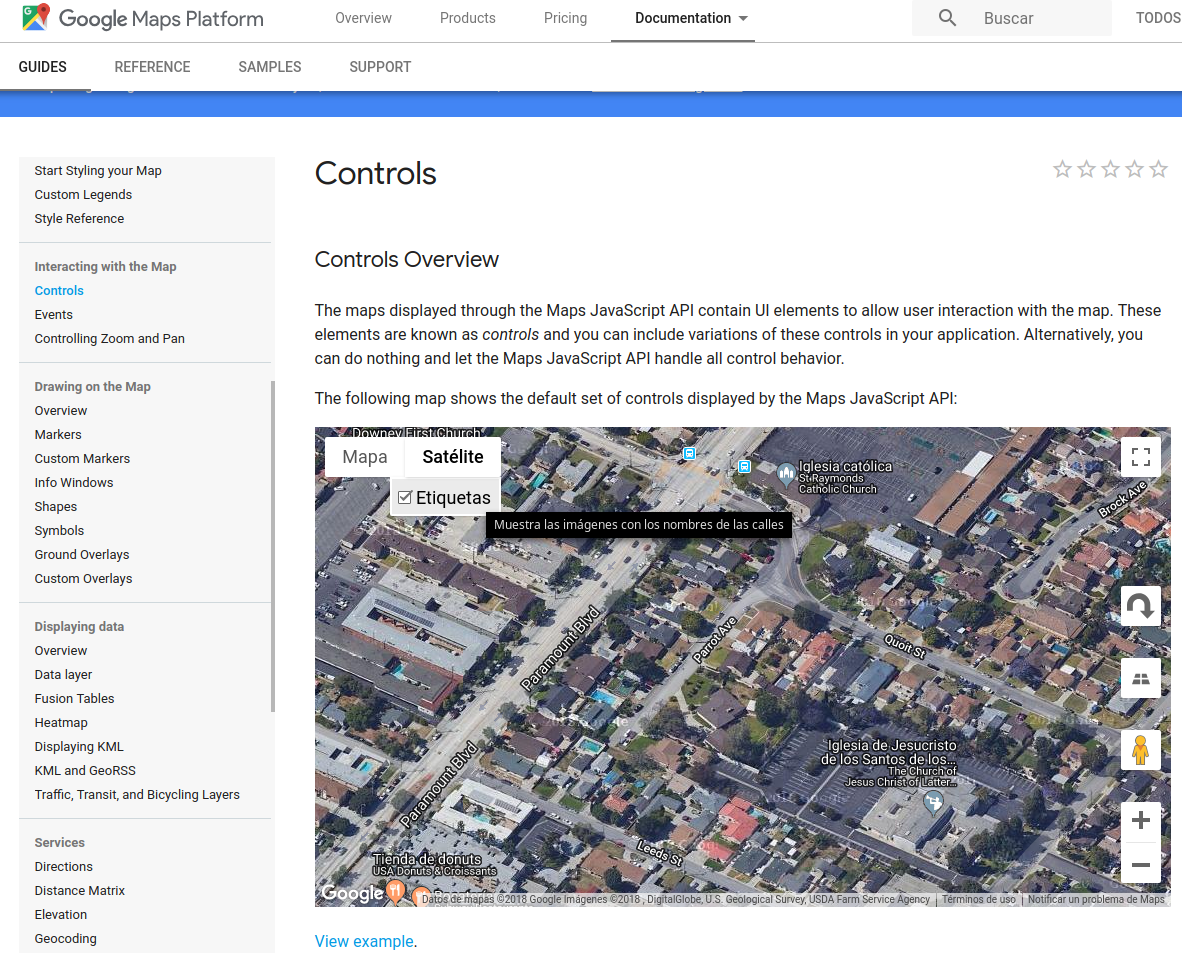Viewport: 1182px width, 962px height.
Task: Open the SAMPLES tab
Action: point(269,67)
